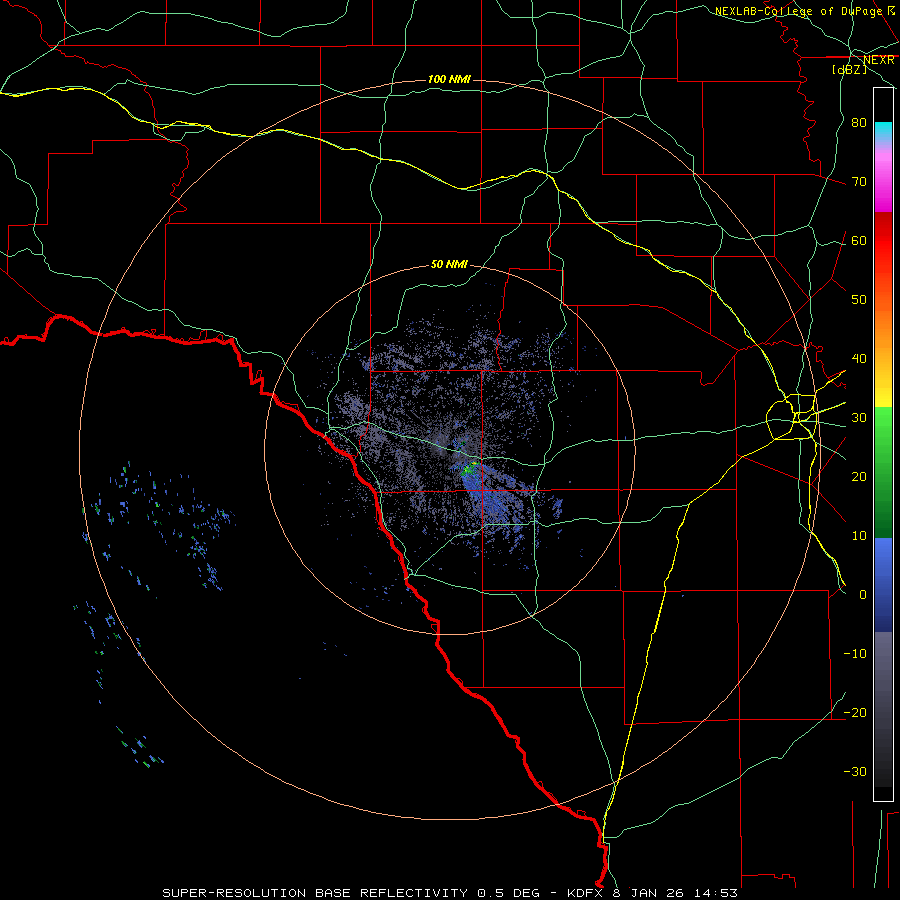The image size is (900, 900).
Task: Click the 60 value on the color scale
Action: coord(859,240)
